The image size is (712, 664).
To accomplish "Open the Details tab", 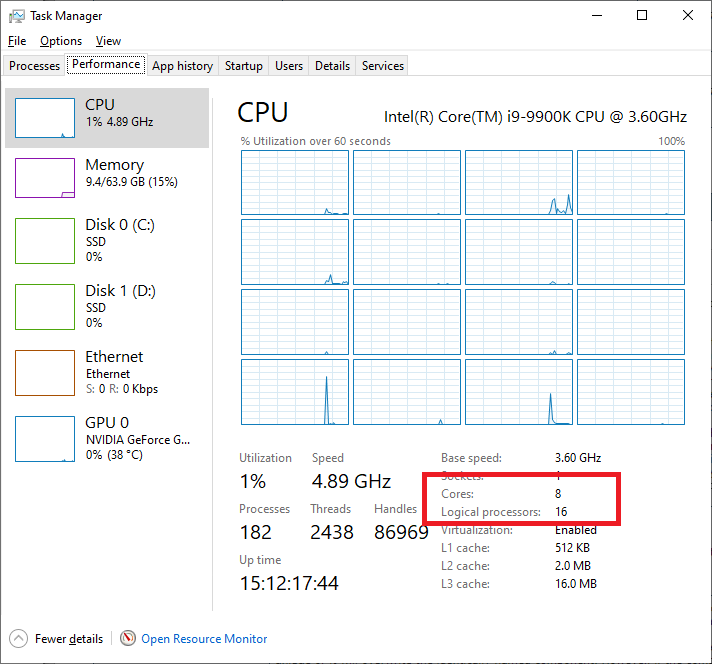I will coord(332,66).
